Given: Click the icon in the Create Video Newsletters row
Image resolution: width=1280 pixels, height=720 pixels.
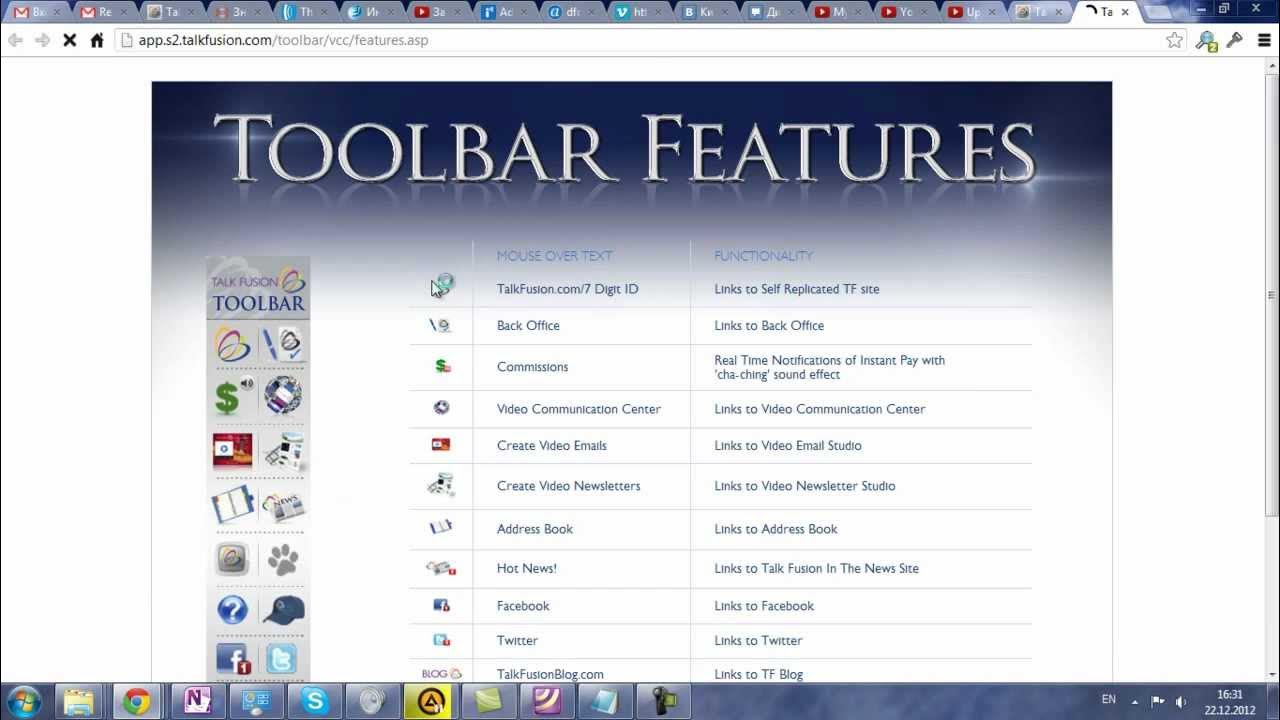Looking at the screenshot, I should (441, 485).
